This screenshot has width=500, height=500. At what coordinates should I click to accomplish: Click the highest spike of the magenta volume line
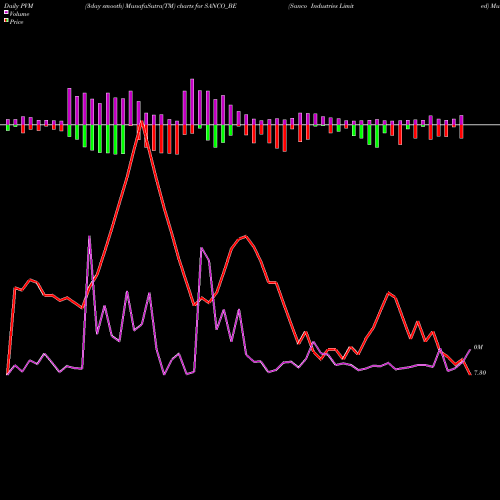(x=89, y=236)
